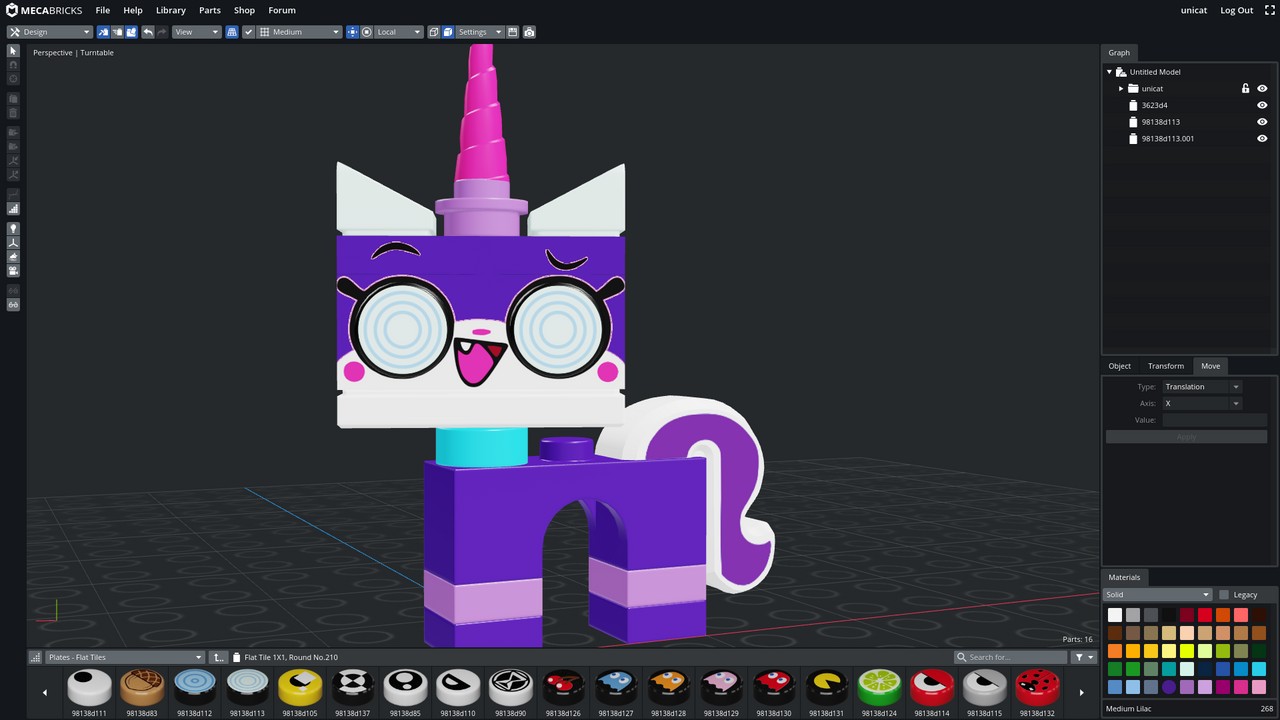Open the Local orientation dropdown
The image size is (1280, 720).
pyautogui.click(x=399, y=32)
